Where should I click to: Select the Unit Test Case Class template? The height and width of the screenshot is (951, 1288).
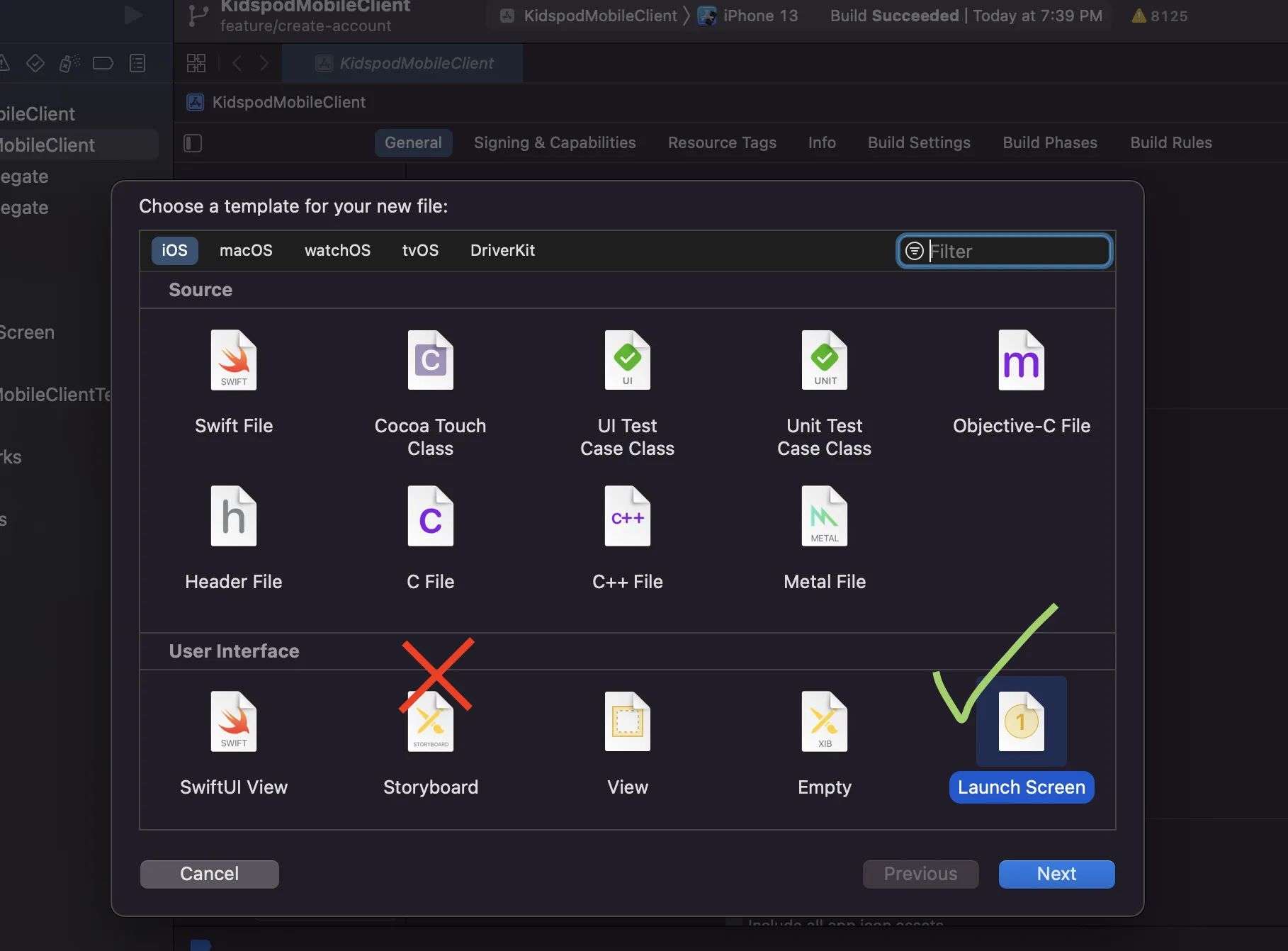coord(825,394)
